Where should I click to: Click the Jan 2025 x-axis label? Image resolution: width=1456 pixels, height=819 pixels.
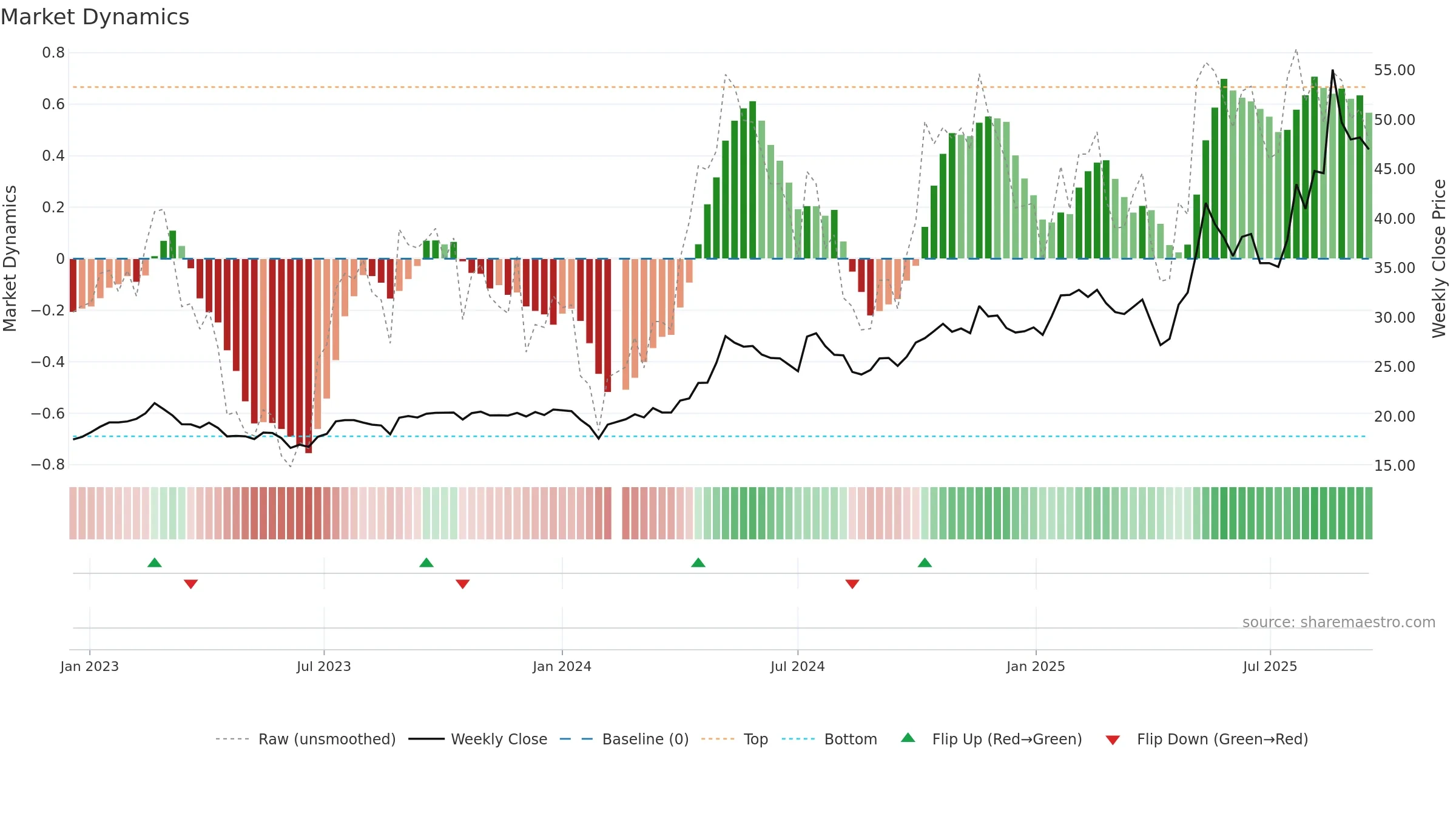pyautogui.click(x=1036, y=666)
